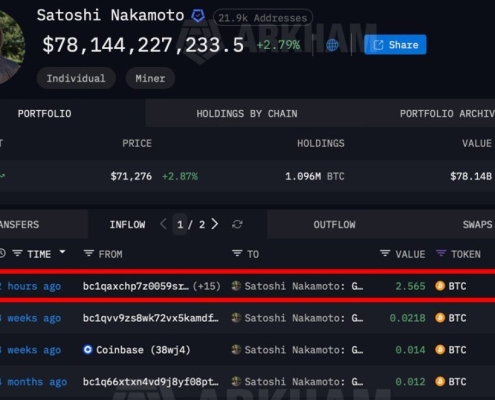The height and width of the screenshot is (400, 495).
Task: Click weeks ago timestamp in Coinbase row
Action: [x=31, y=350]
